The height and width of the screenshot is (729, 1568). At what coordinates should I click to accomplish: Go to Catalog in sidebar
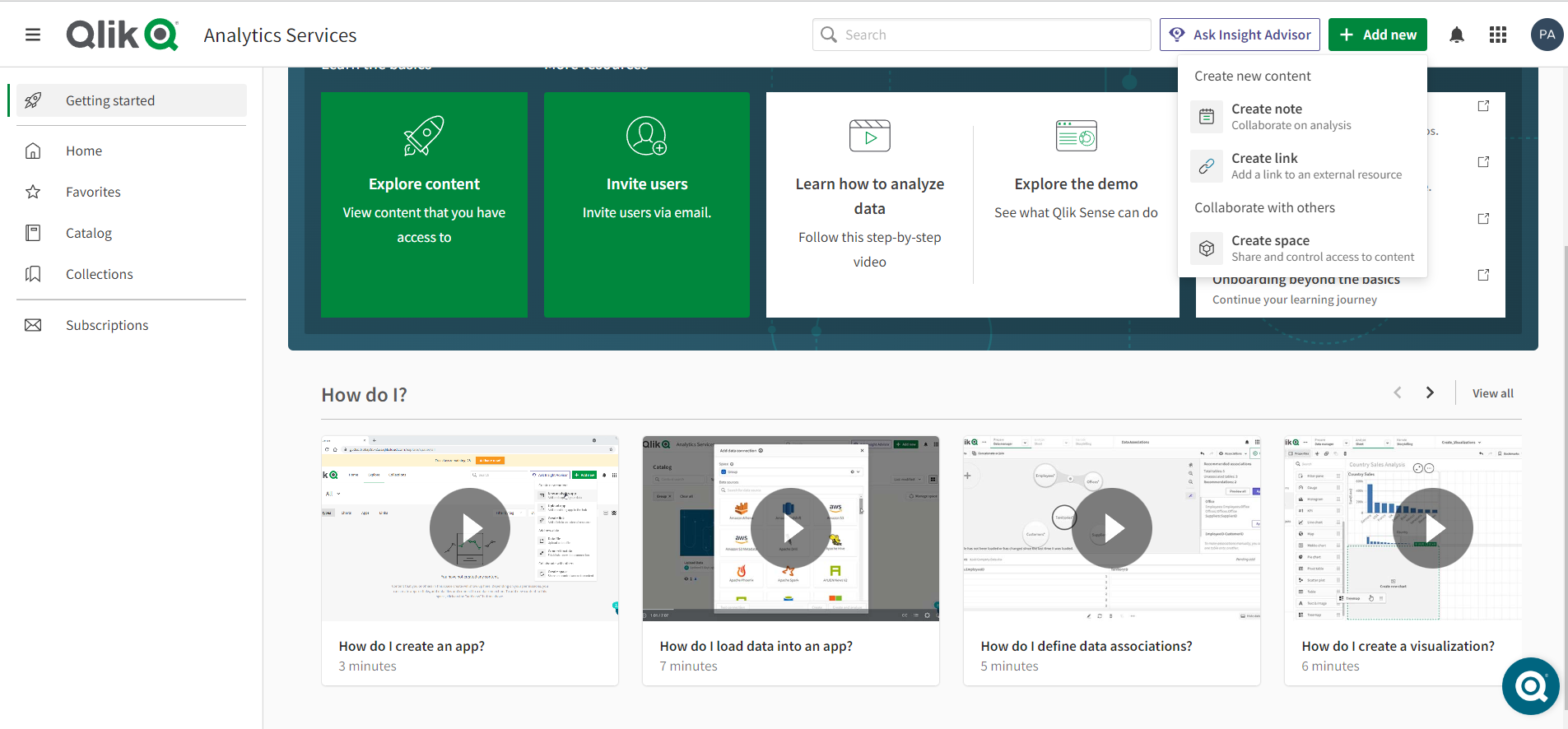89,233
